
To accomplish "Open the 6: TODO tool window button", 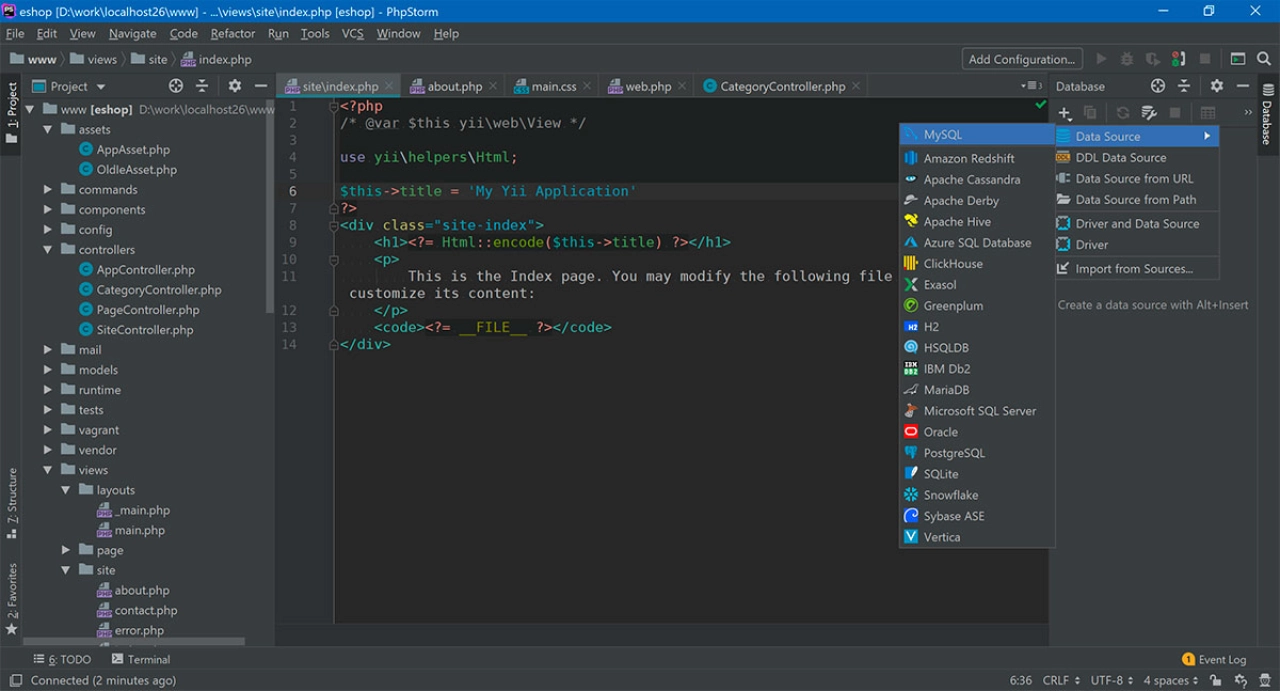I will pos(62,659).
